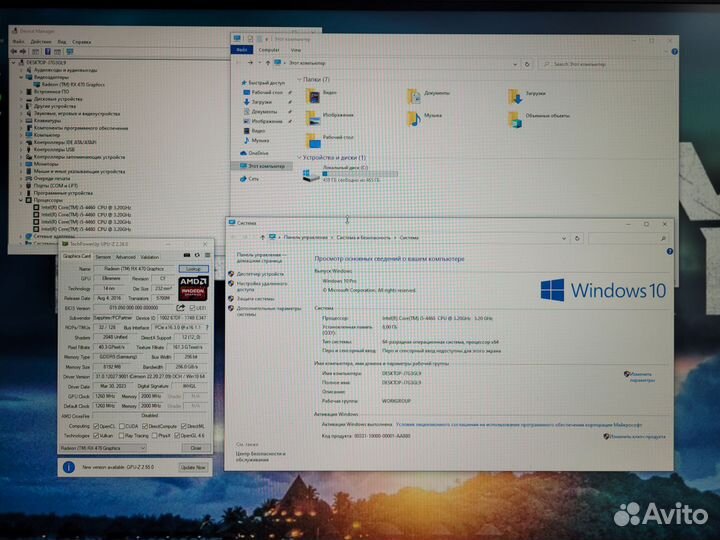Collapse the Папки (7) section in Explorer
Viewport: 720px width, 540px height.
pos(299,79)
